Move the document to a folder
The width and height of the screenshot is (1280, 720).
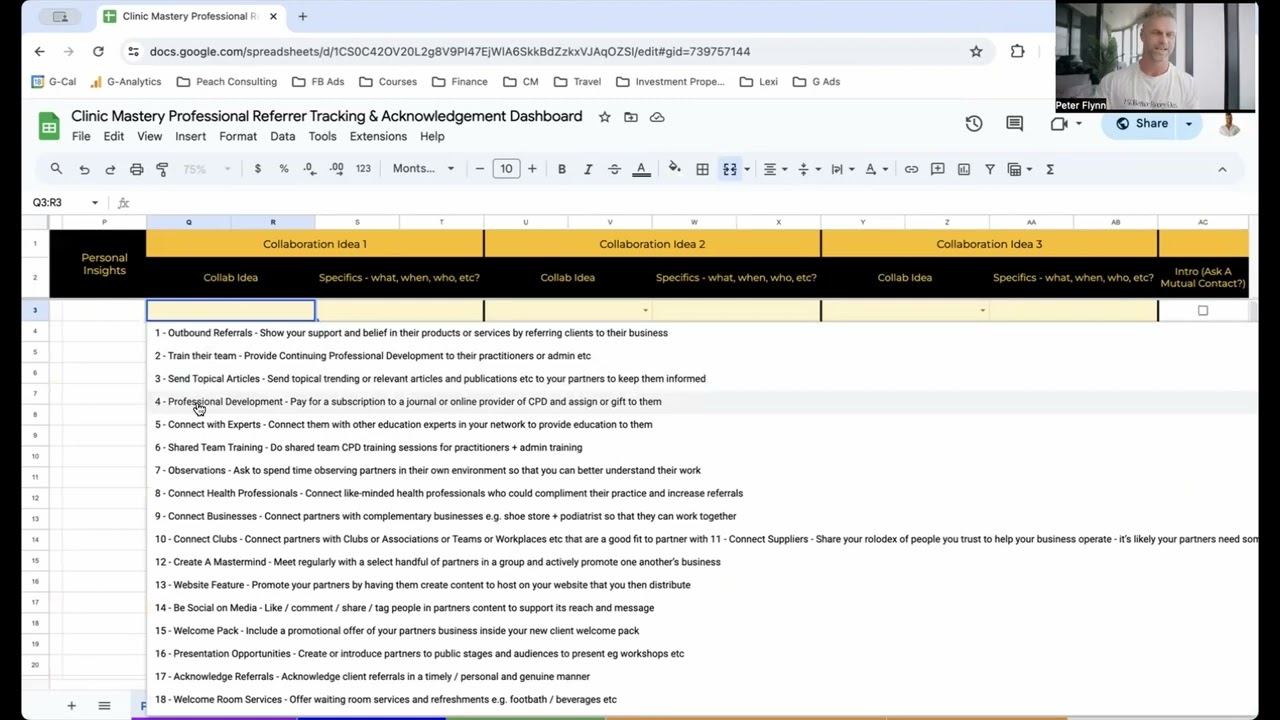coord(631,117)
